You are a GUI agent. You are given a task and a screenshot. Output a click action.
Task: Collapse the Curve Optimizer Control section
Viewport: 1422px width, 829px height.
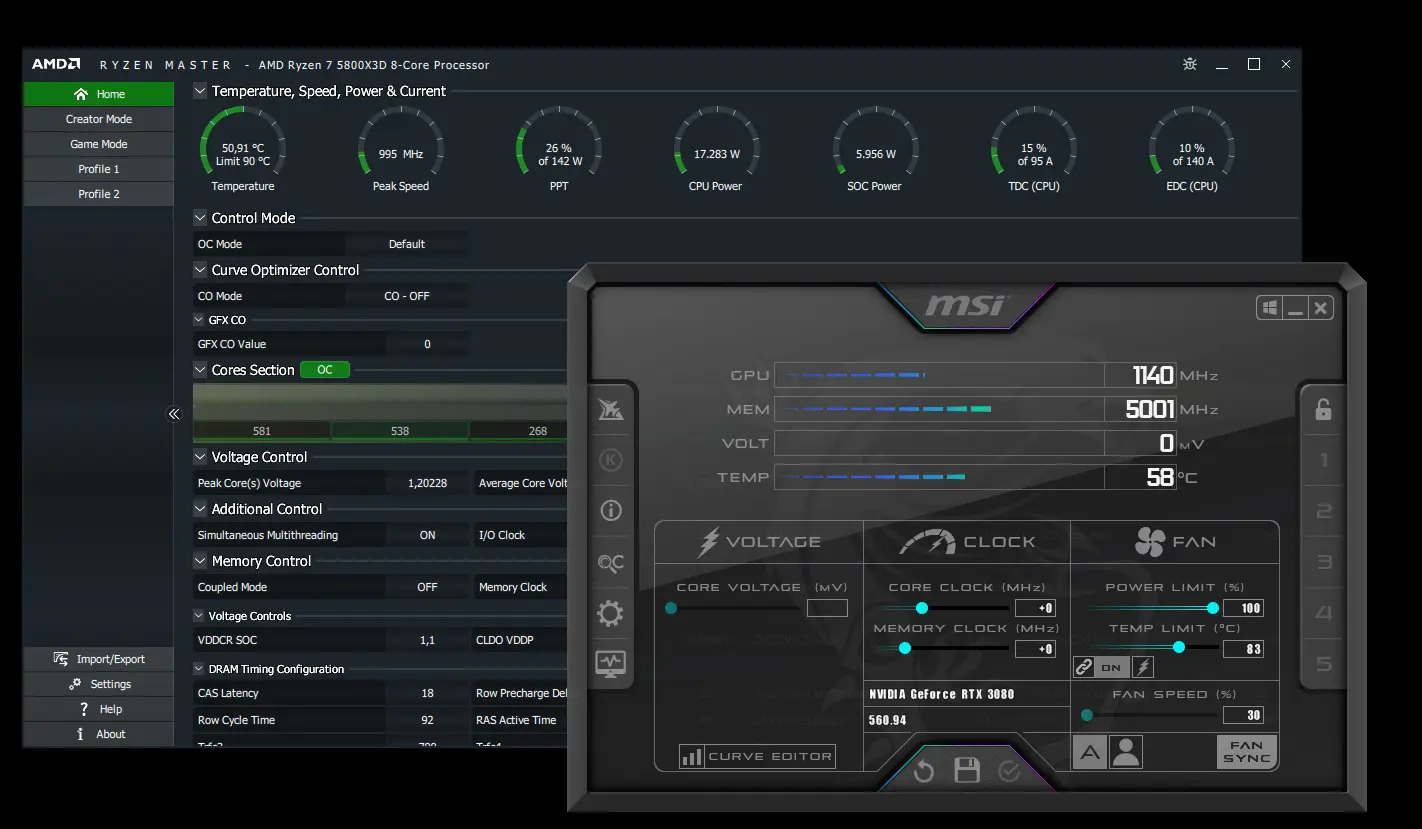(200, 270)
